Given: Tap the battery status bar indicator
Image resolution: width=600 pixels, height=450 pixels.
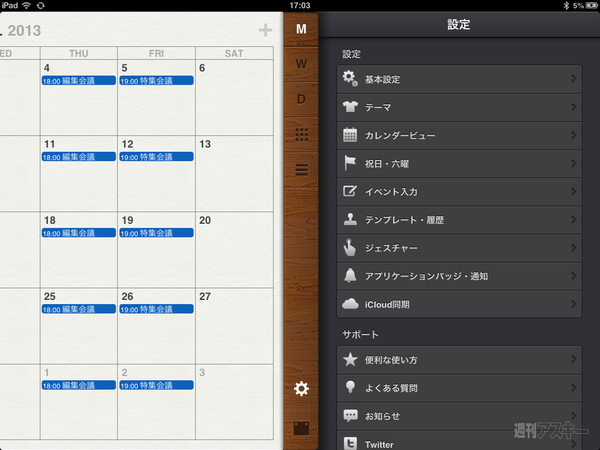Looking at the screenshot, I should 592,5.
